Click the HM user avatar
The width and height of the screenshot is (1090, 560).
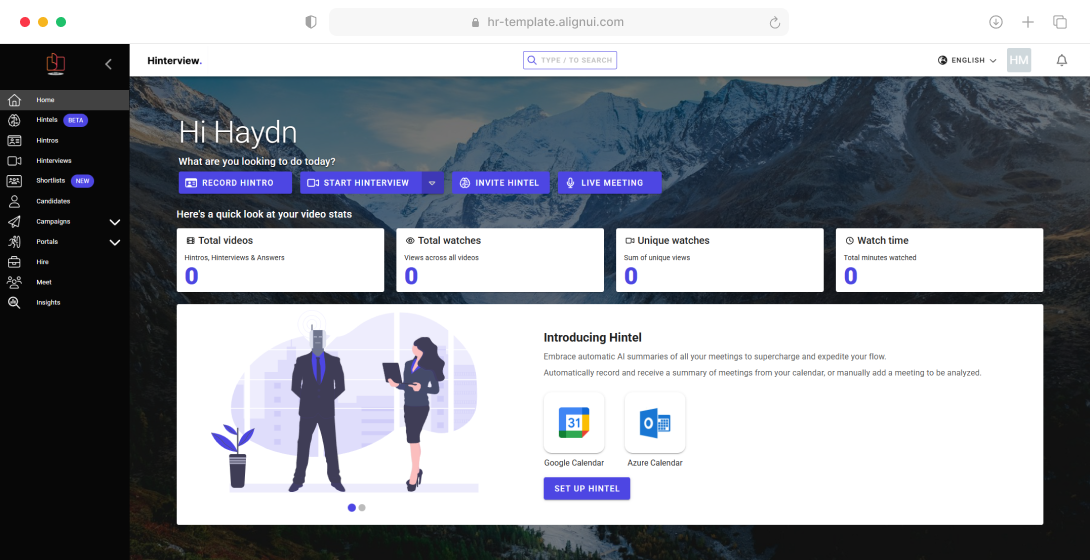[1019, 60]
